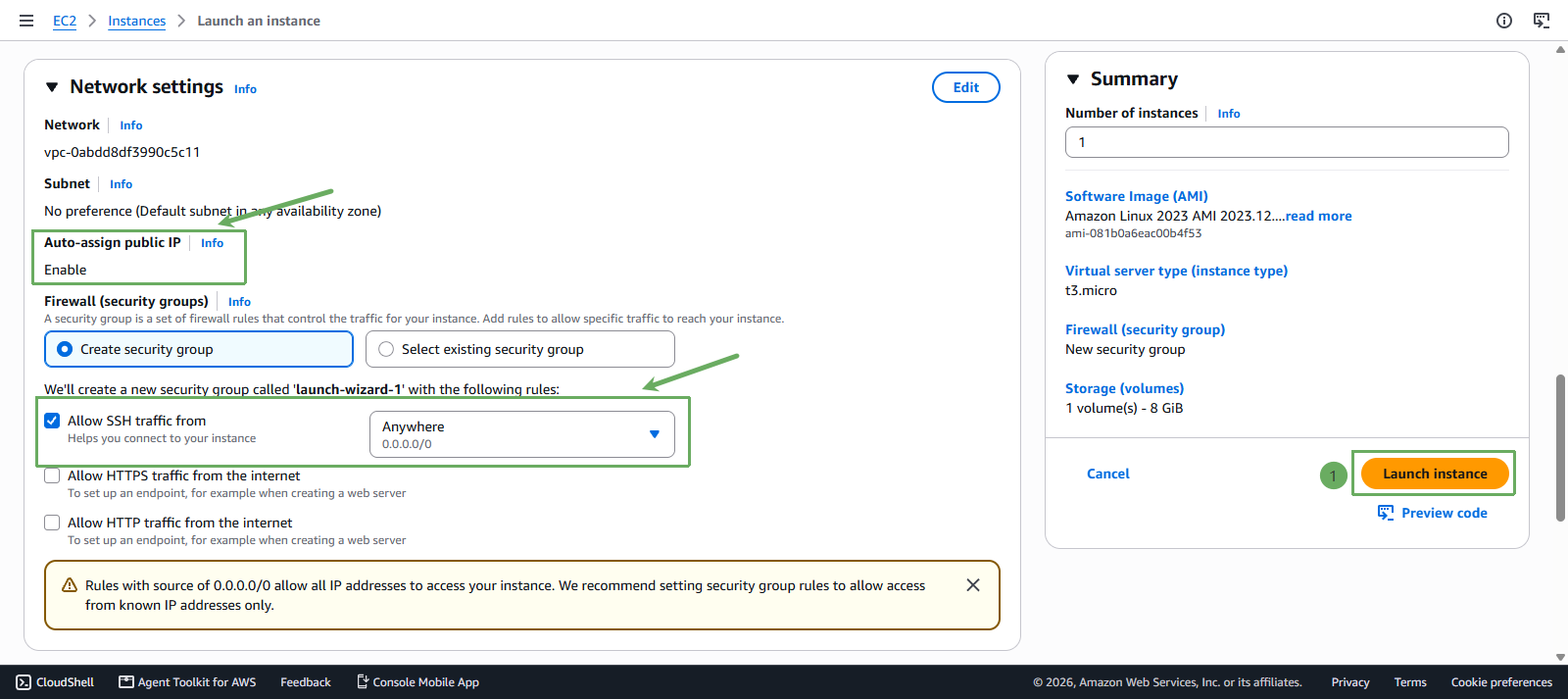The image size is (1568, 699).
Task: Collapse the Summary panel
Action: [1073, 79]
